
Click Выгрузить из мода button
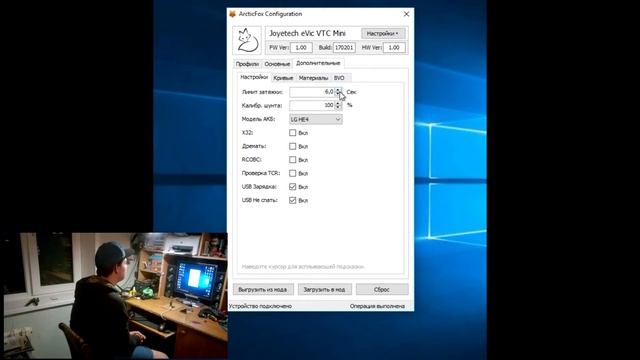tap(263, 289)
